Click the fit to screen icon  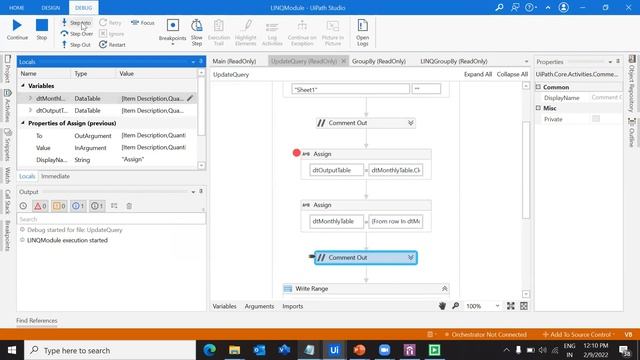pos(511,306)
